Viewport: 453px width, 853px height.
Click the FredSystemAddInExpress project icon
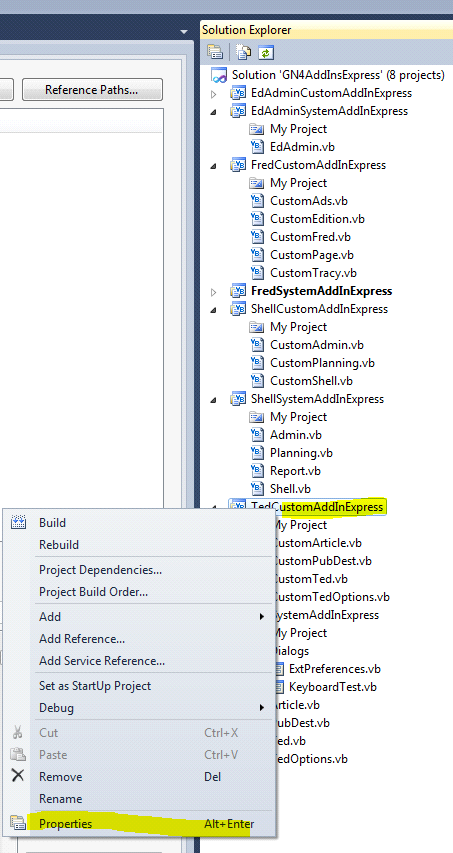pos(238,291)
